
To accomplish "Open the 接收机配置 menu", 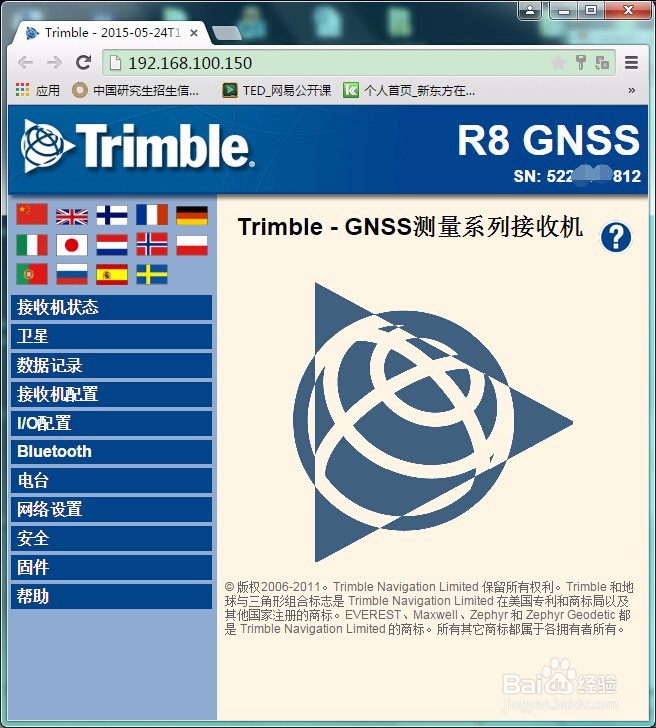I will pos(111,394).
